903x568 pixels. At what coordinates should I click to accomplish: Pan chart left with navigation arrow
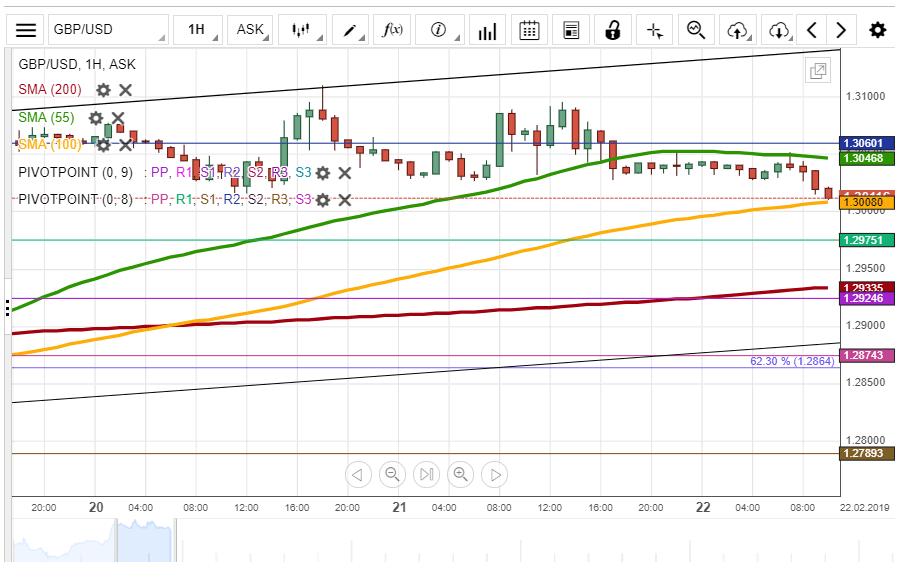coord(358,475)
